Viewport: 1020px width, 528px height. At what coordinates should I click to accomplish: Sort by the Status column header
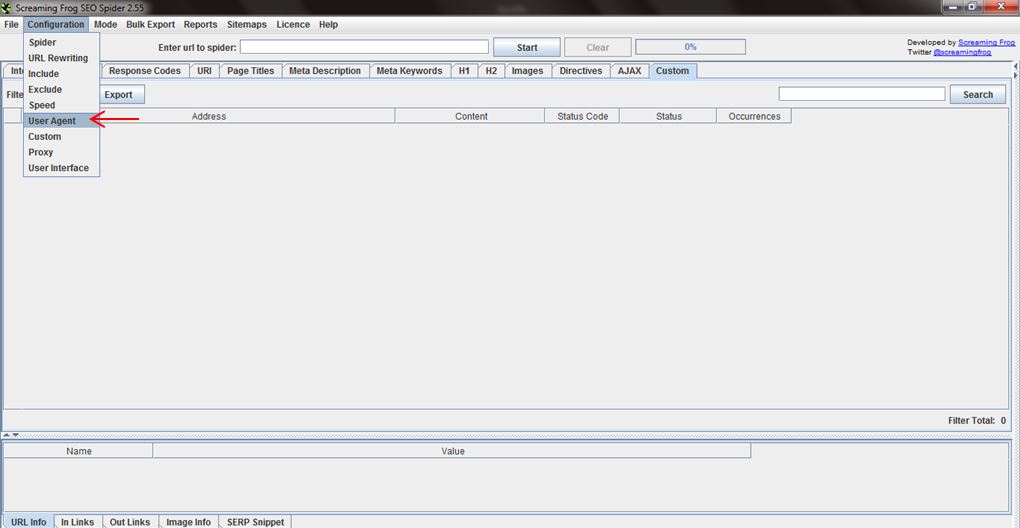point(669,116)
